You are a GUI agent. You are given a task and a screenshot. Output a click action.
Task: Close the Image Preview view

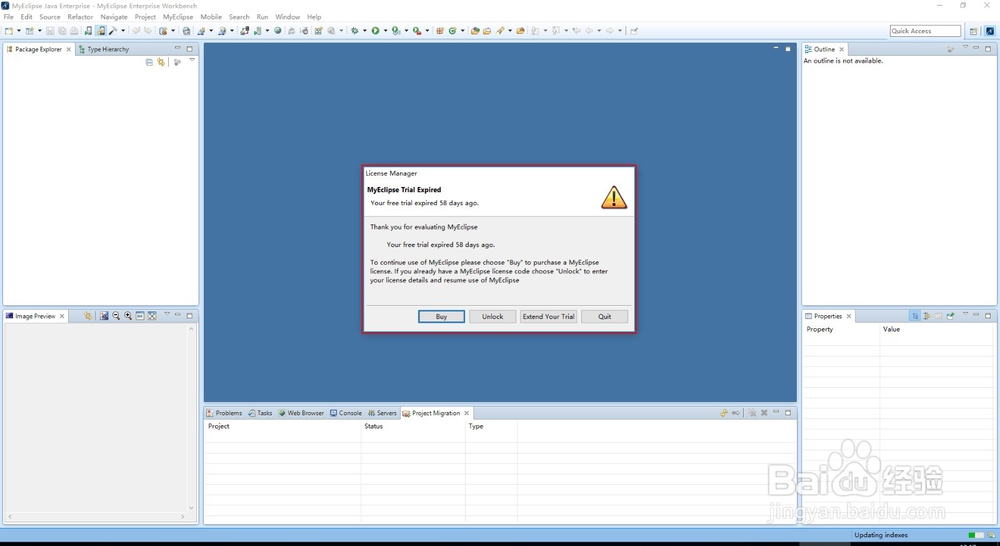(62, 316)
